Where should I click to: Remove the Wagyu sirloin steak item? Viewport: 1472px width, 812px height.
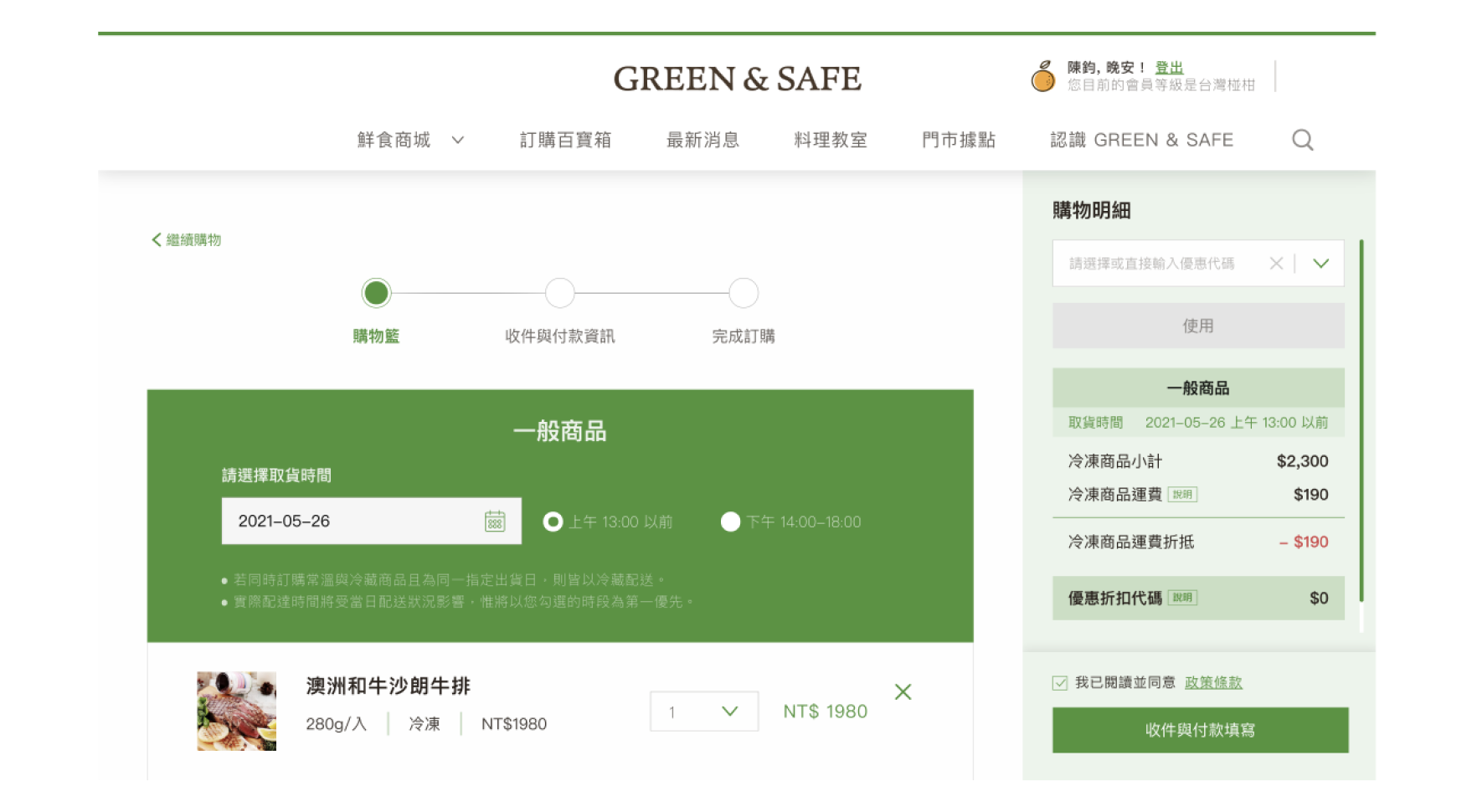(902, 692)
